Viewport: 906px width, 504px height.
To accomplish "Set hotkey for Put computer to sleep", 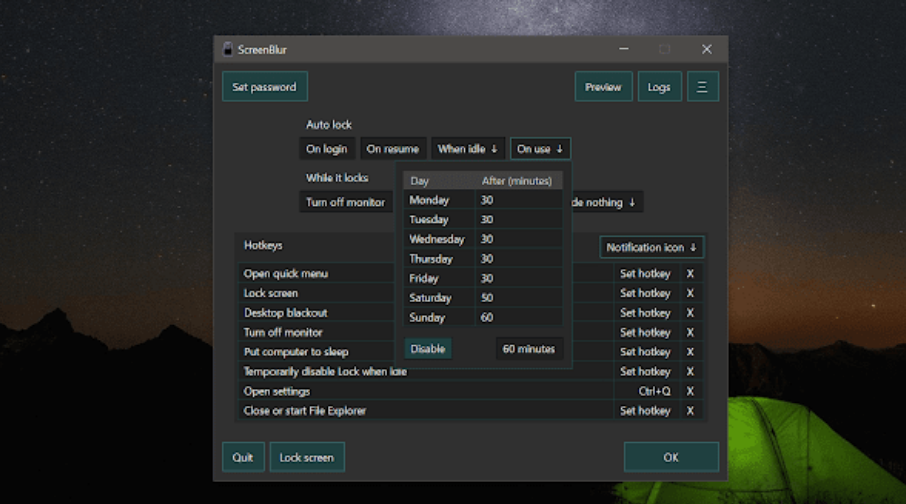I will tap(645, 351).
